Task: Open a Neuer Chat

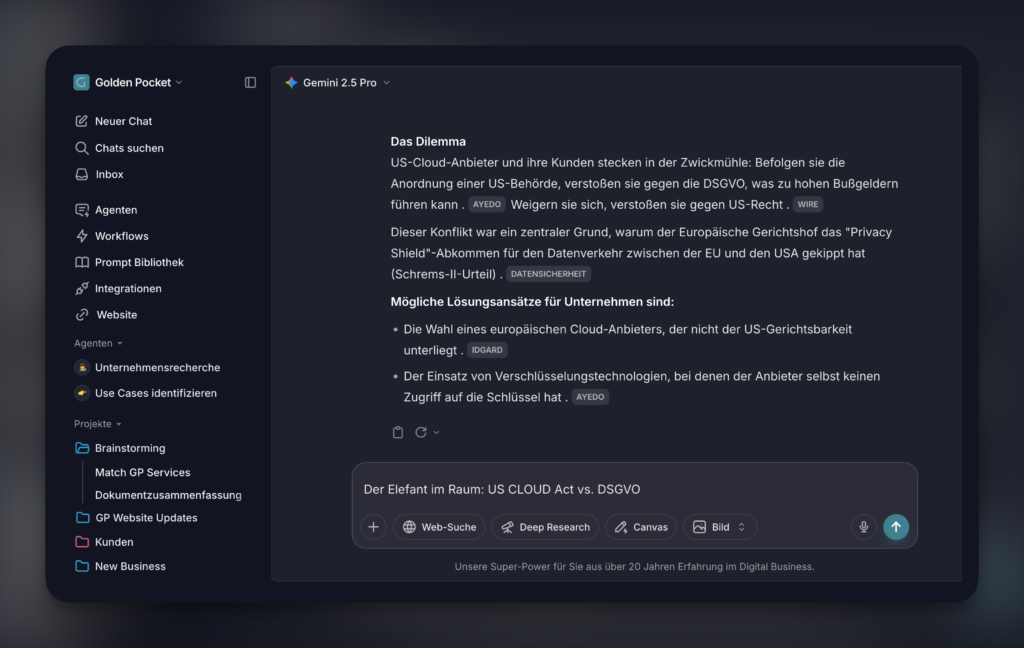Action: coord(119,121)
